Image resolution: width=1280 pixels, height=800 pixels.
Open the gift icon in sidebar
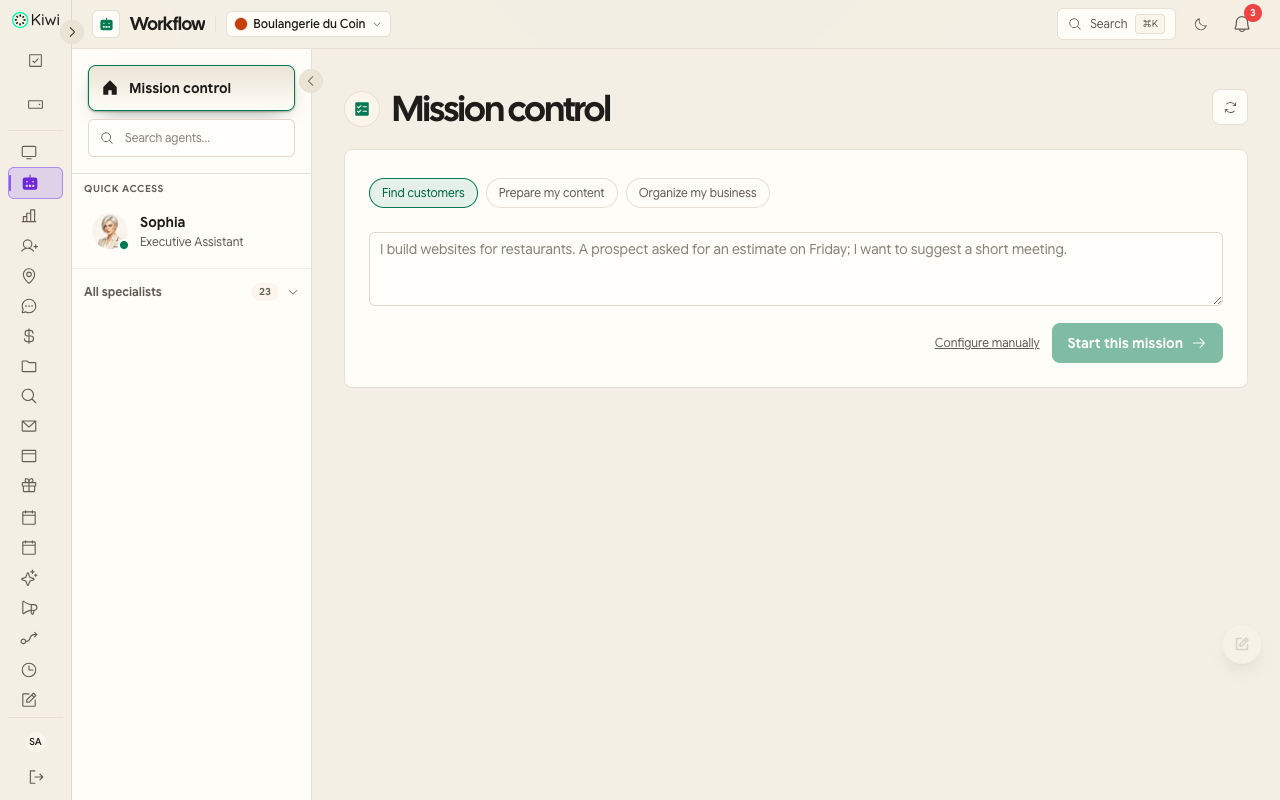(x=29, y=486)
